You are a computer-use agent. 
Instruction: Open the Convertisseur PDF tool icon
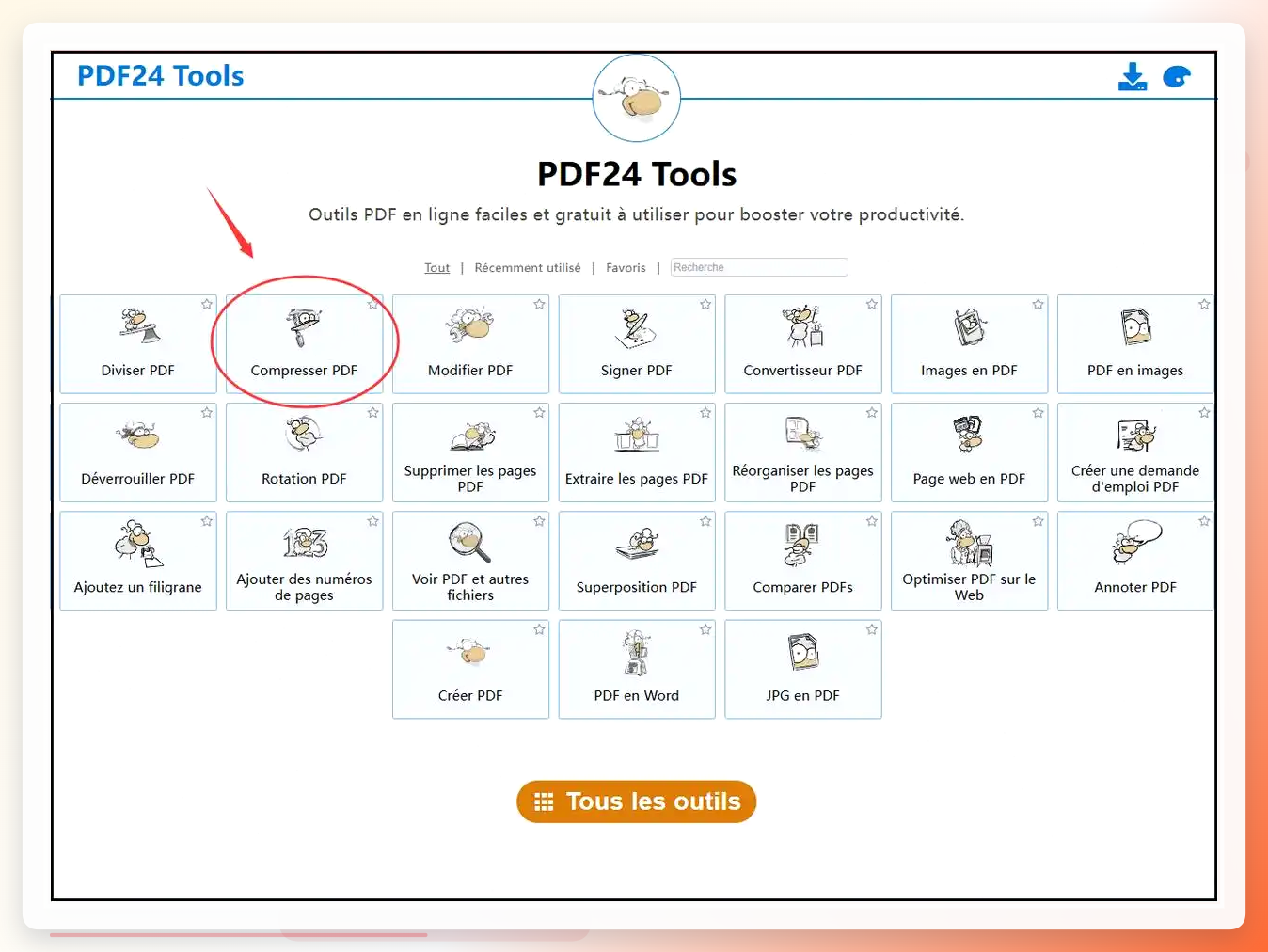803,325
